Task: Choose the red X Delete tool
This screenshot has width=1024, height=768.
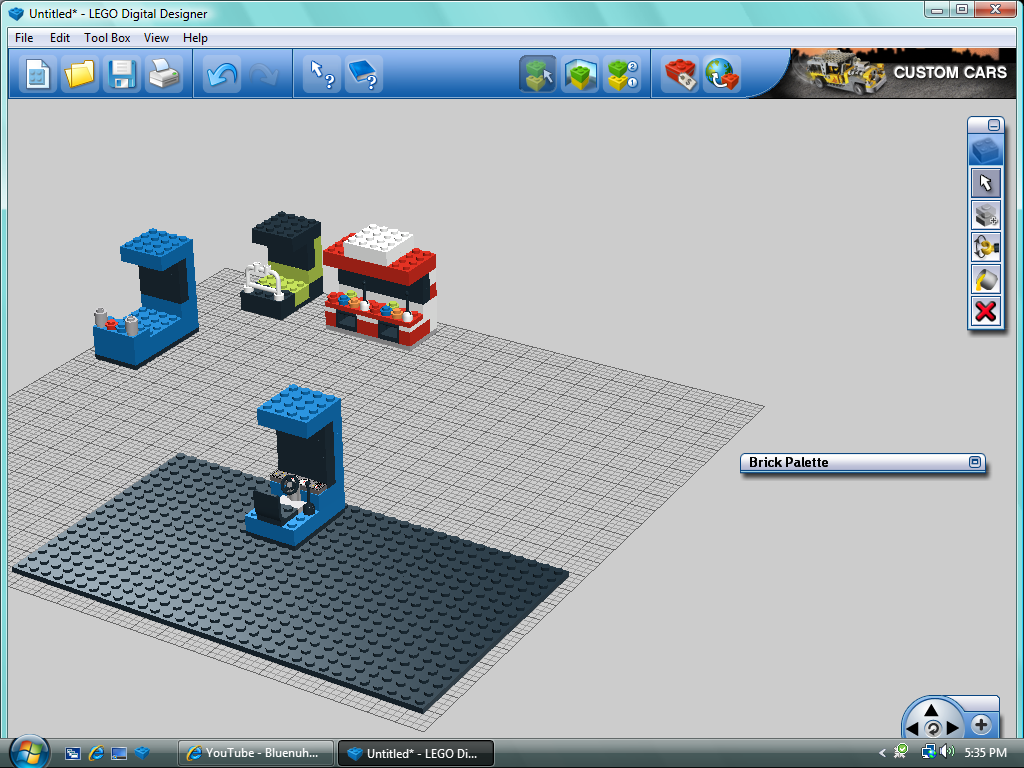Action: coord(985,312)
